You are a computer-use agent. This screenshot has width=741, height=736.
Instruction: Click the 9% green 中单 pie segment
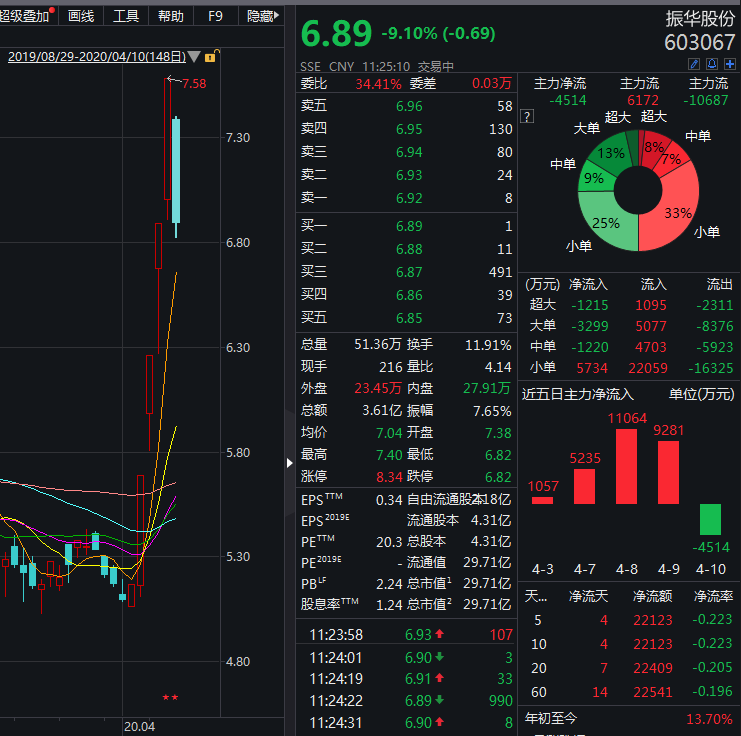594,178
